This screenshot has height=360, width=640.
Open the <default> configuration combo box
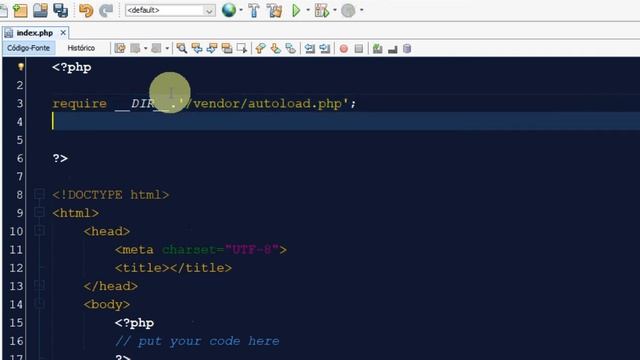click(170, 10)
